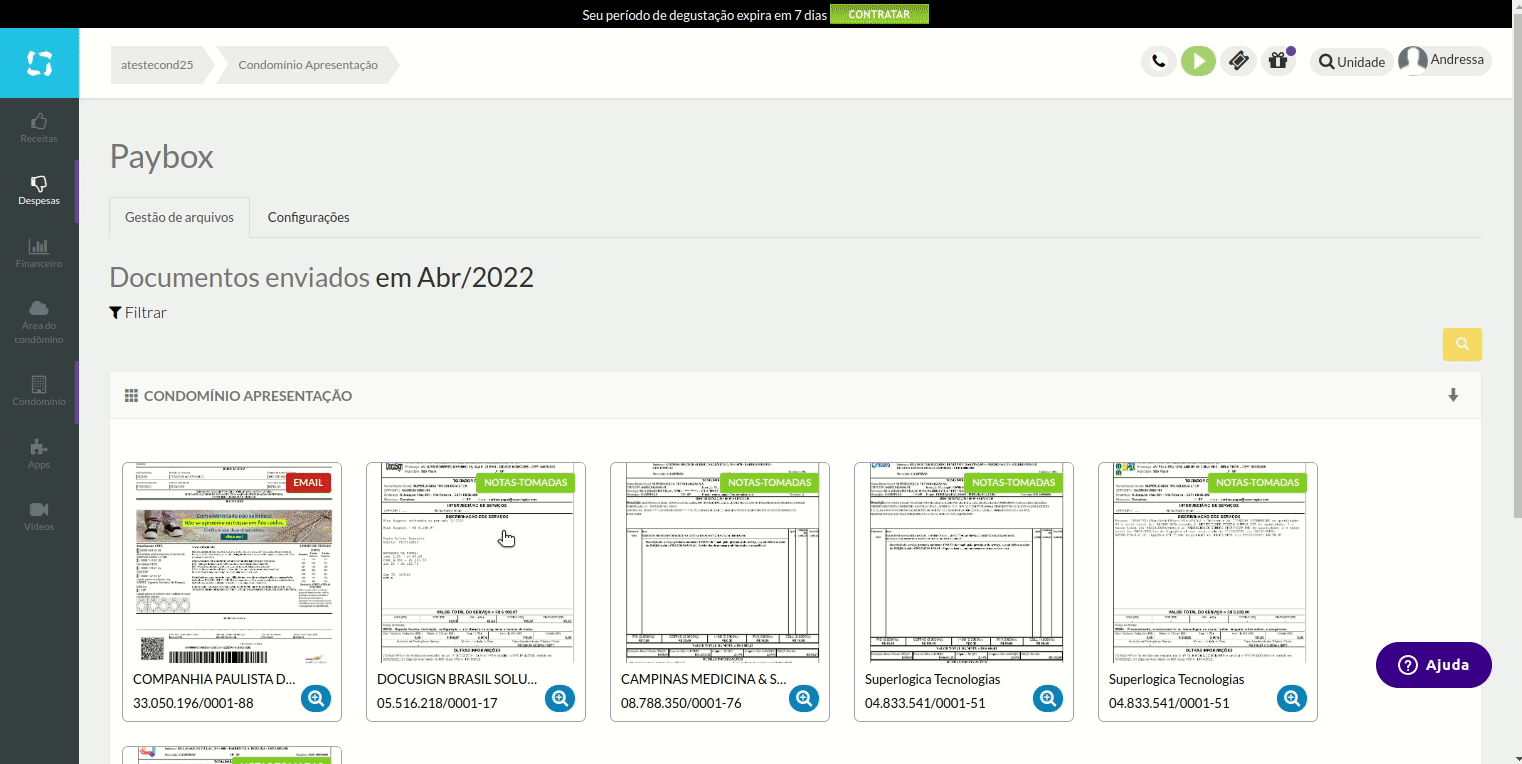1522x764 pixels.
Task: Zoom the Superlogica document 04.833.541/0001-51 fourth card
Action: tap(1048, 698)
